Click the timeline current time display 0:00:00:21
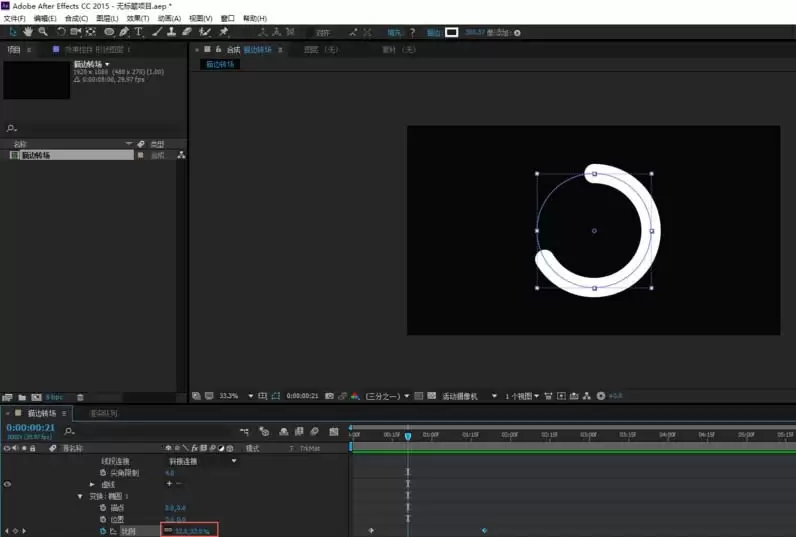Screen dimensions: 796x537 tap(30, 427)
